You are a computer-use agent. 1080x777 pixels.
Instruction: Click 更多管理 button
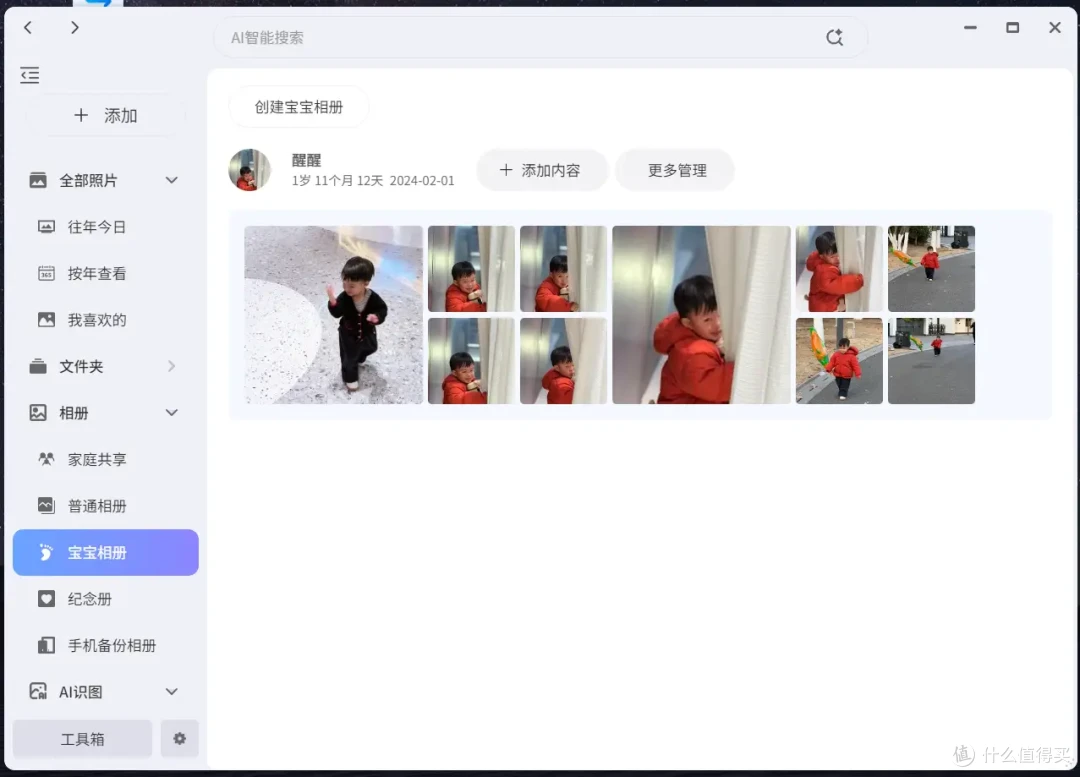click(675, 170)
